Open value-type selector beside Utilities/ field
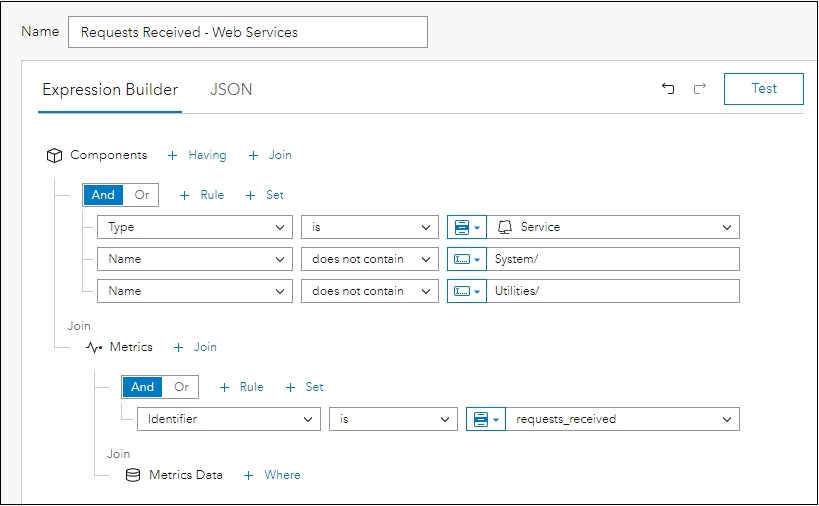This screenshot has width=819, height=506. click(467, 291)
